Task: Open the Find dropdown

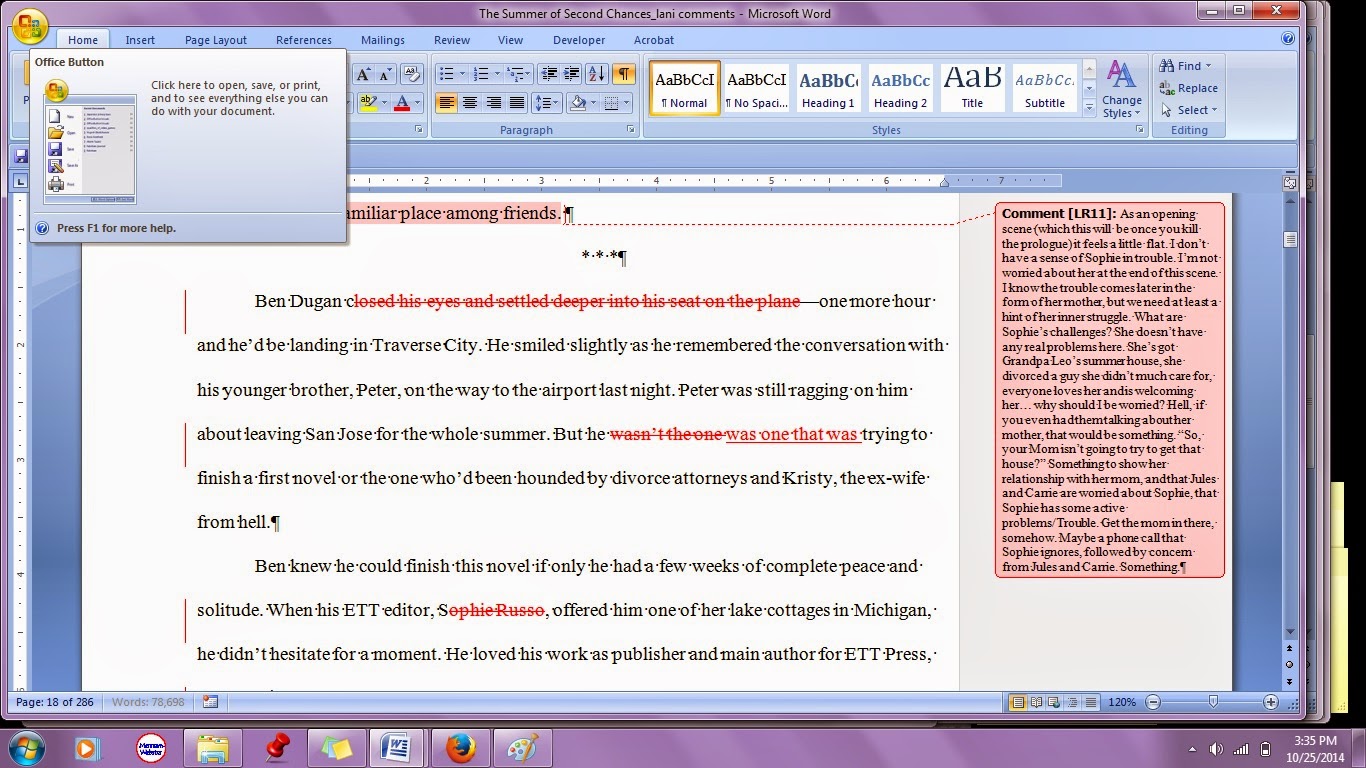Action: pos(1186,66)
